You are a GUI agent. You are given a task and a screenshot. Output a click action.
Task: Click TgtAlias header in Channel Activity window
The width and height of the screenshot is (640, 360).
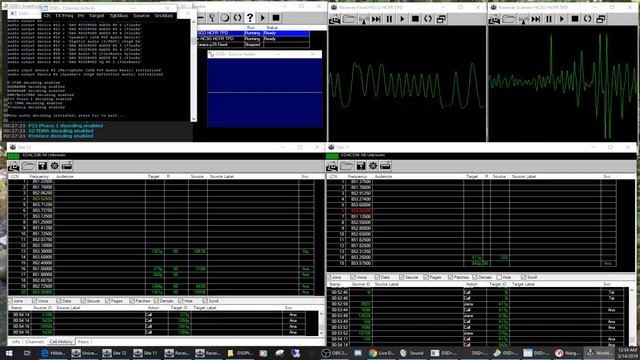118,16
